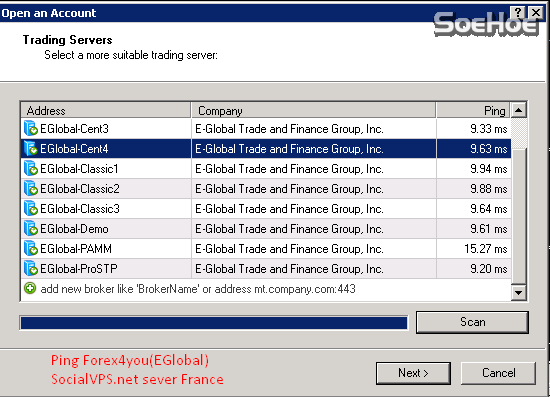Click the server icon beside EGlobal-Classic2
Screen dimensions: 550x397
pyautogui.click(x=31, y=188)
